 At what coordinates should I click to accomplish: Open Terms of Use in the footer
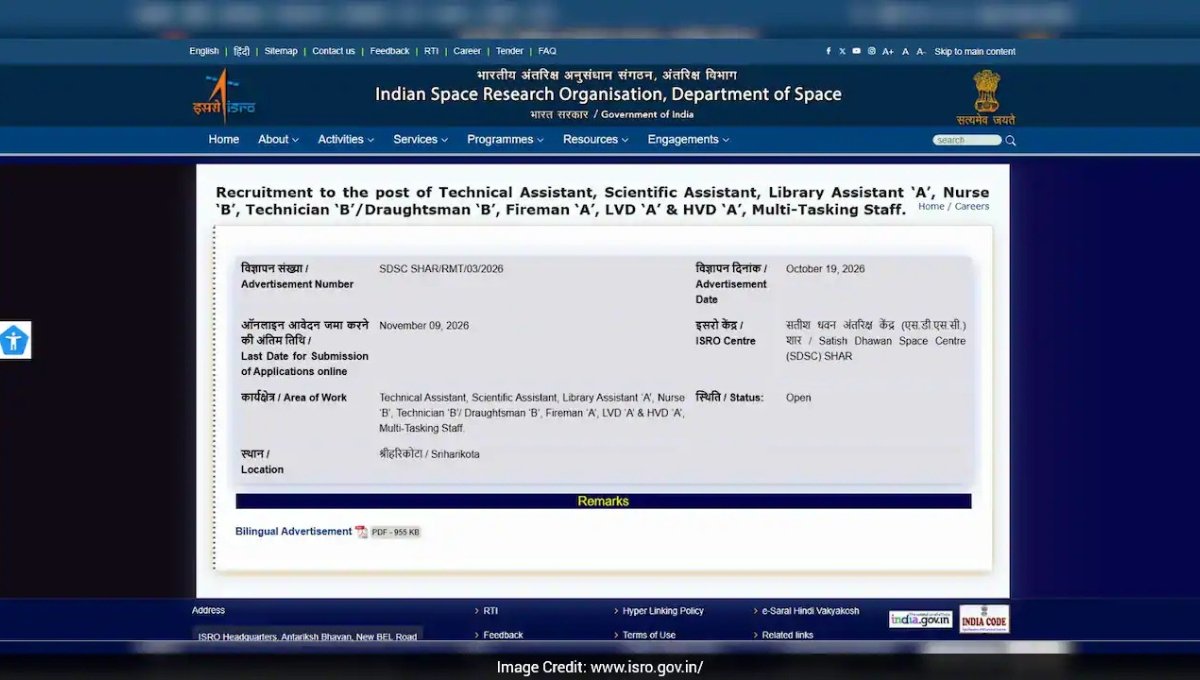649,635
